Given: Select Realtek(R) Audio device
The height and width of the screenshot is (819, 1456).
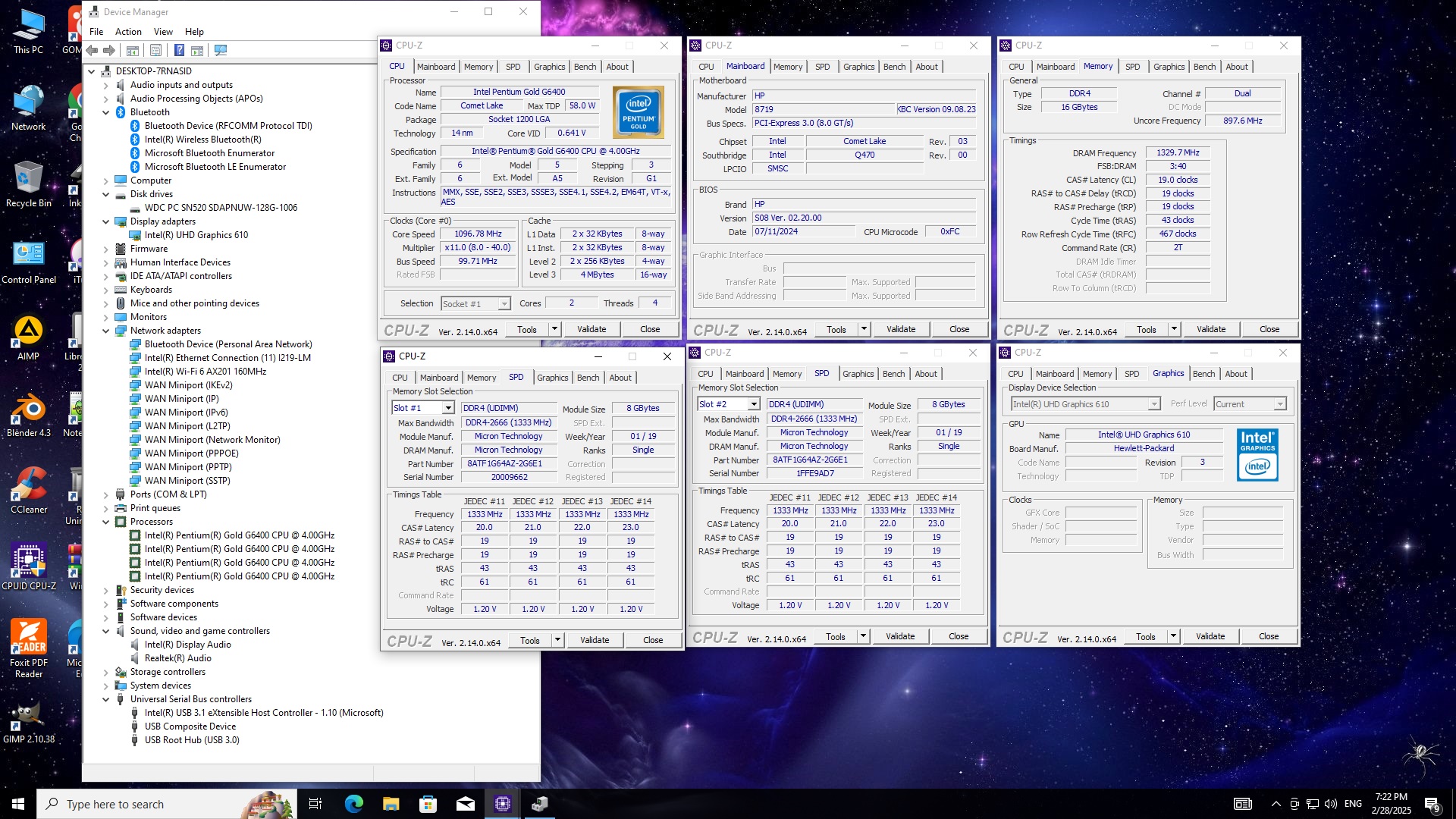Looking at the screenshot, I should (x=178, y=658).
